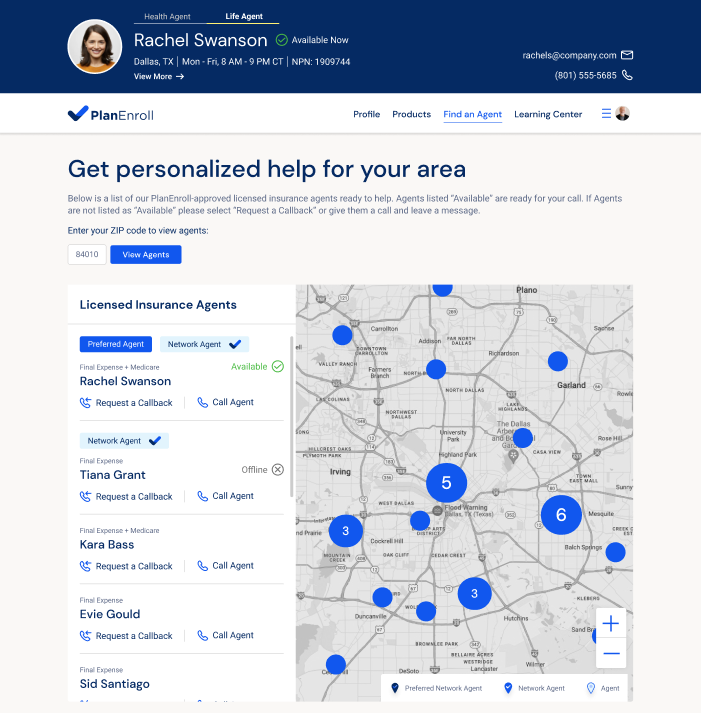The image size is (701, 713).
Task: Click callback phone icon for Kara Bass
Action: (x=85, y=566)
